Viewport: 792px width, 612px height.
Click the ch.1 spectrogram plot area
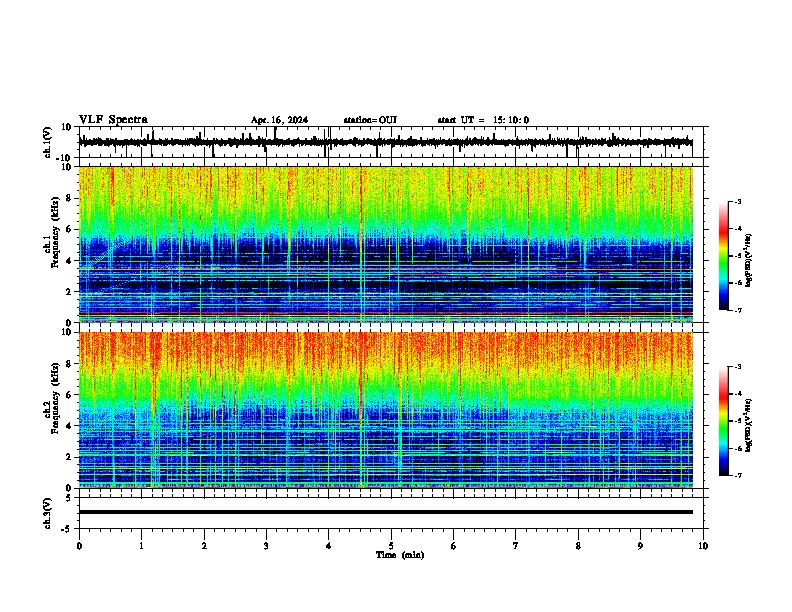(x=385, y=244)
